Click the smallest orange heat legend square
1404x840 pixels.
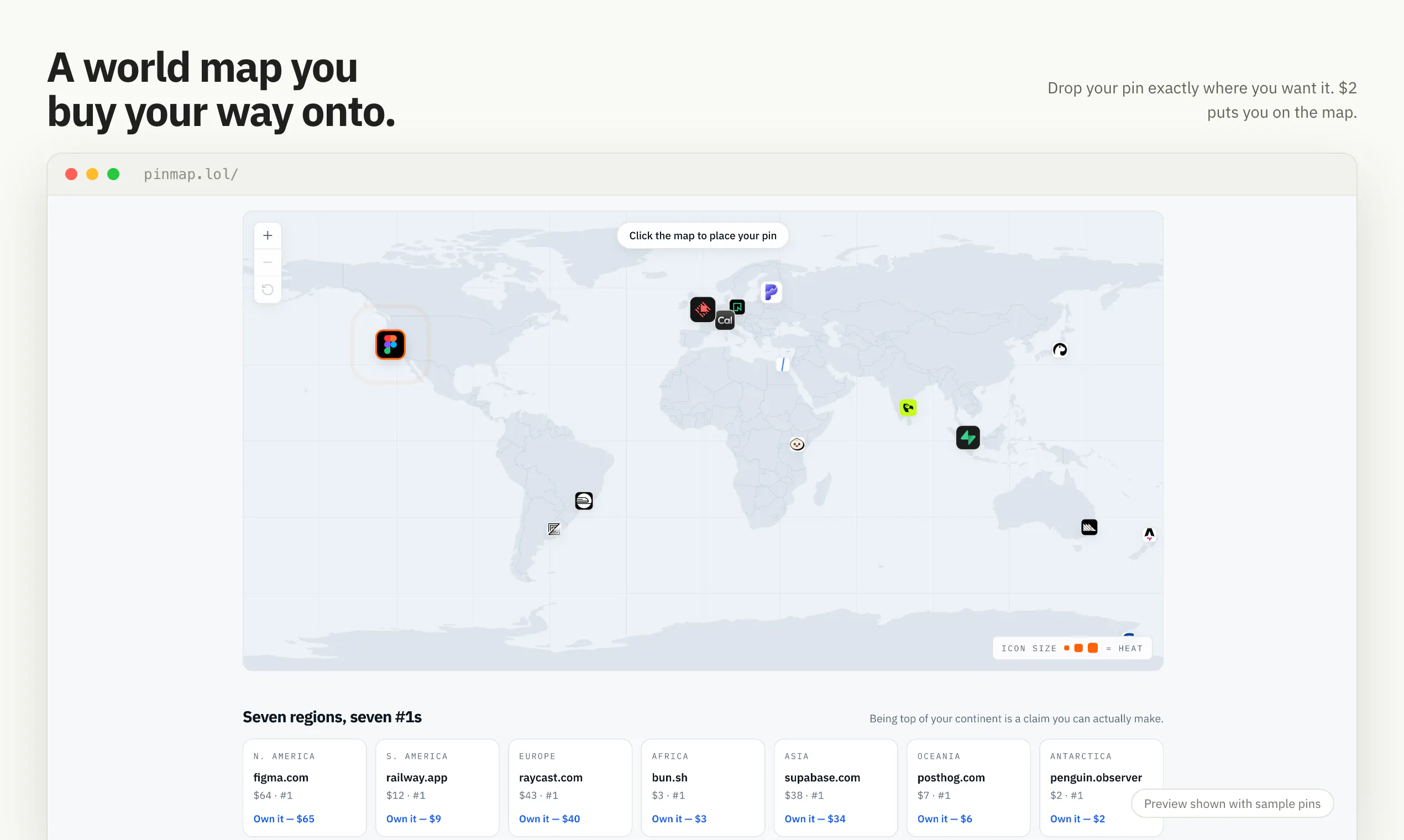coord(1067,648)
